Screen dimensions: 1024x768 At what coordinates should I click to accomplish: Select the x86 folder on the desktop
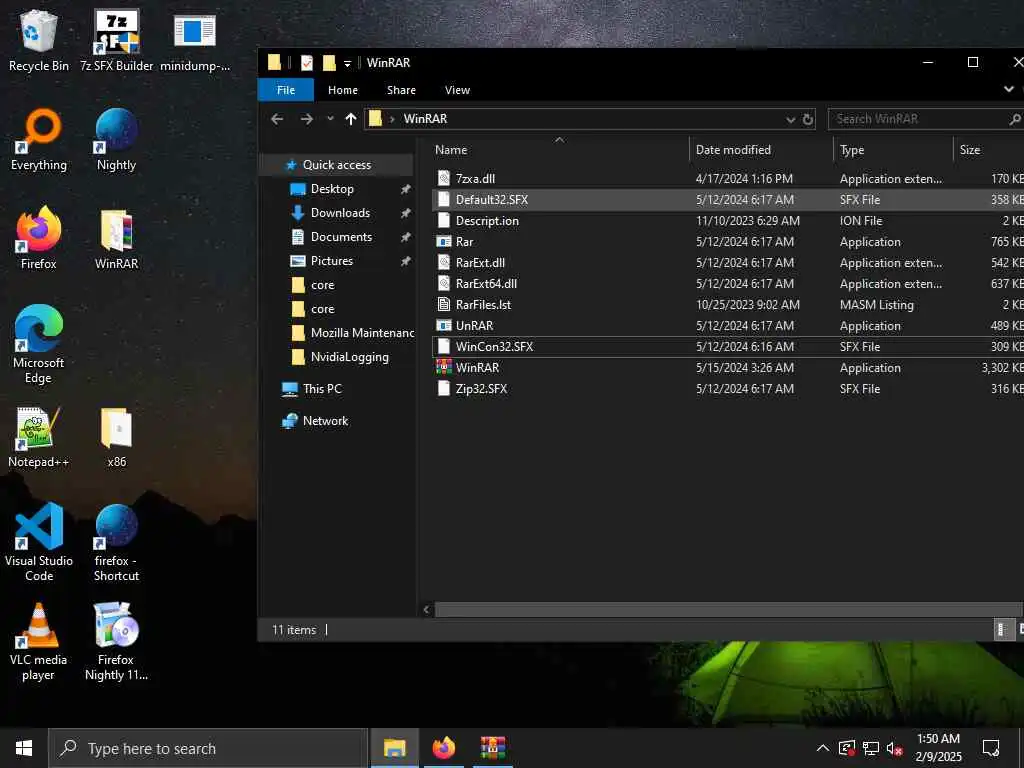pyautogui.click(x=116, y=437)
